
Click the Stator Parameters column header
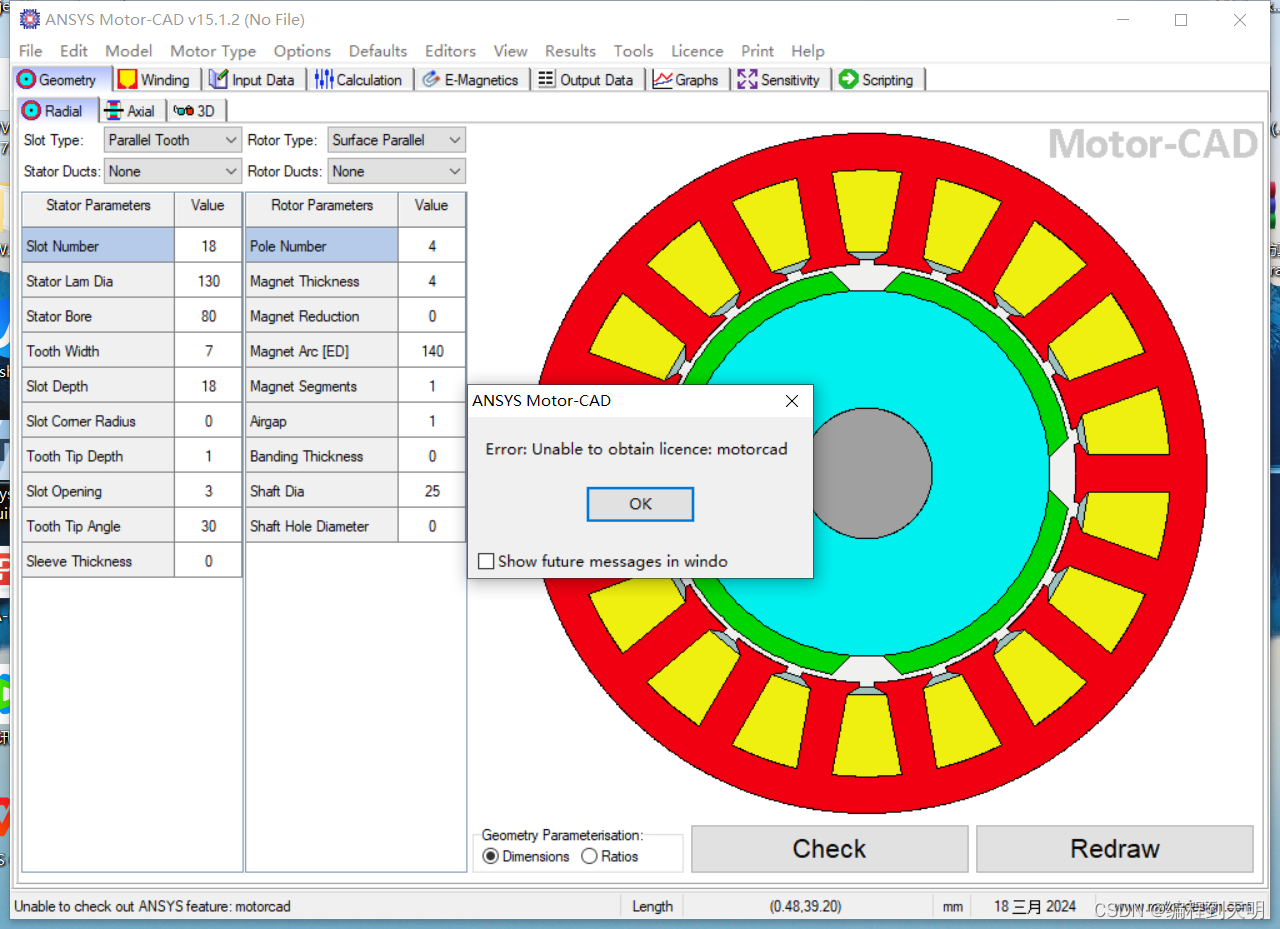98,206
